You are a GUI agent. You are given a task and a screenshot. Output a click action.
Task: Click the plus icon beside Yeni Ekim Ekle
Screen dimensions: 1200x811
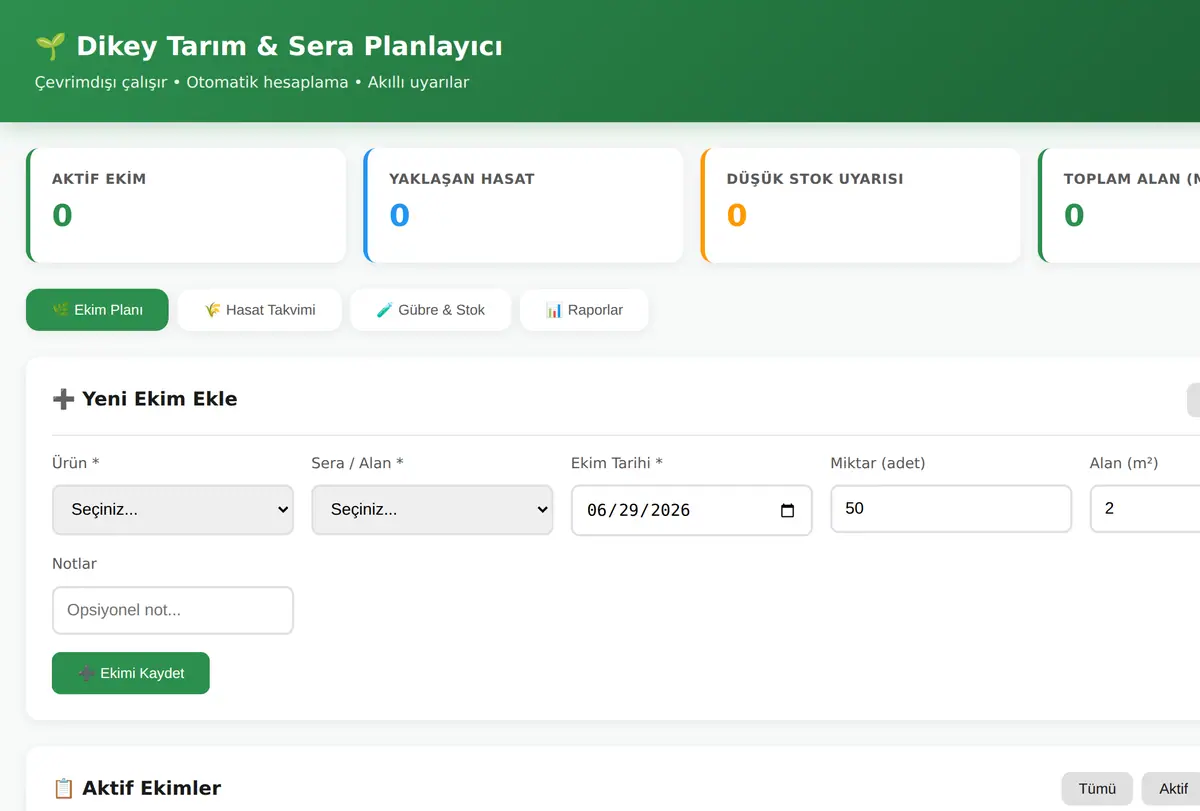click(x=63, y=399)
